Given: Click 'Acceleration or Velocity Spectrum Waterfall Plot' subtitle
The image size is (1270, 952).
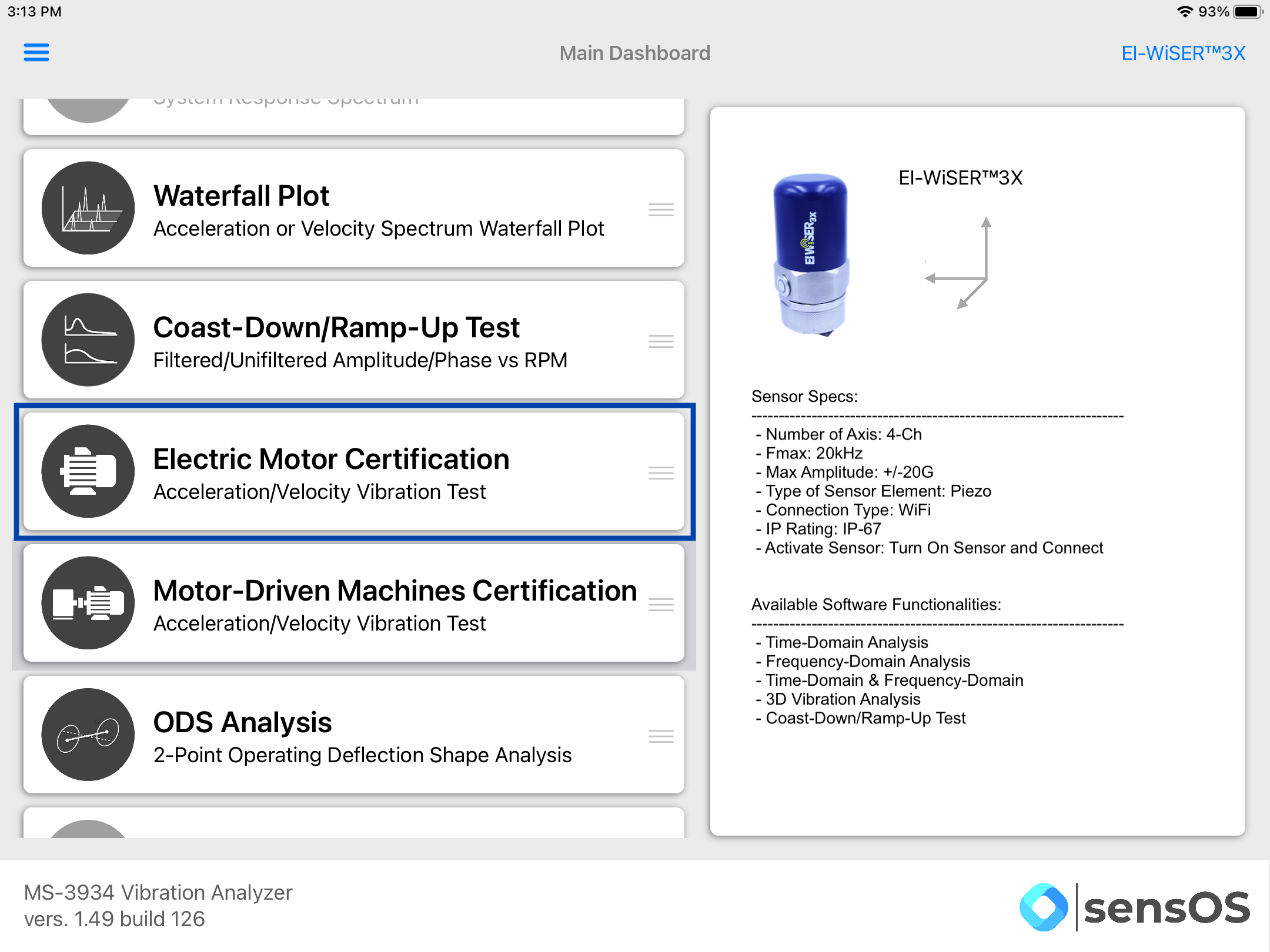Looking at the screenshot, I should (x=379, y=229).
